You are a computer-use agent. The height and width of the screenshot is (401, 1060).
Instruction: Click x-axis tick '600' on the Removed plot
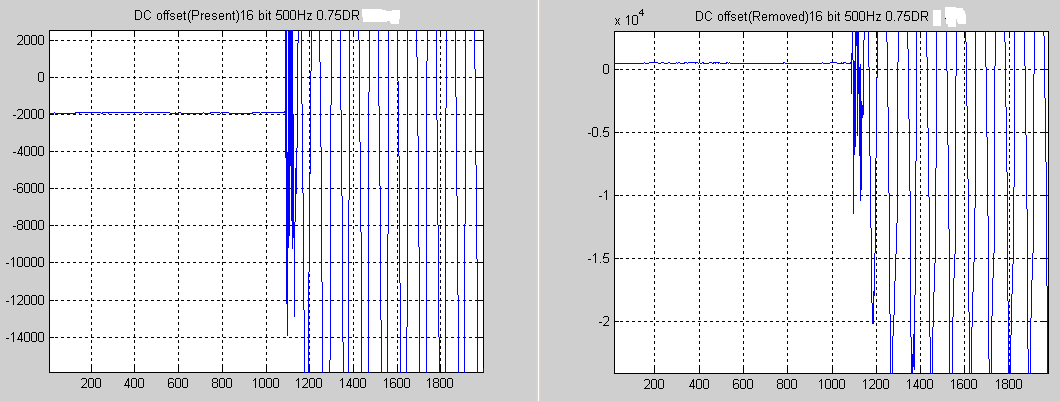coord(744,383)
